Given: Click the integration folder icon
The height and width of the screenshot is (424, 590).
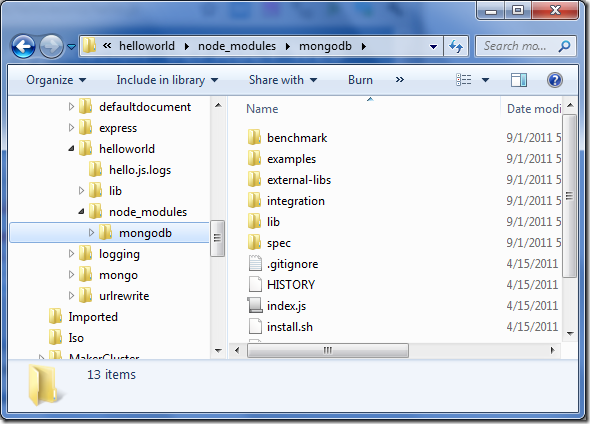Looking at the screenshot, I should pos(255,201).
